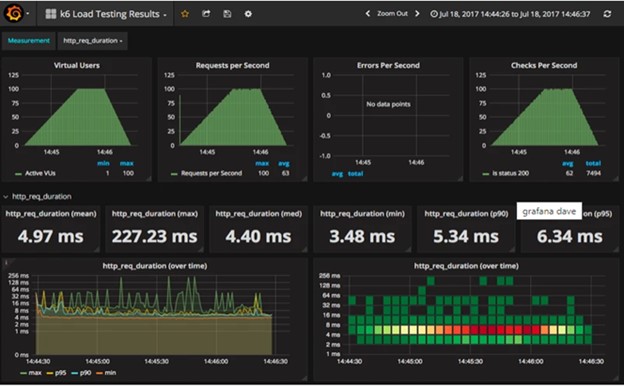Open the http_req_duration (mean) panel title
Image resolution: width=624 pixels, height=387 pixels.
pos(51,214)
